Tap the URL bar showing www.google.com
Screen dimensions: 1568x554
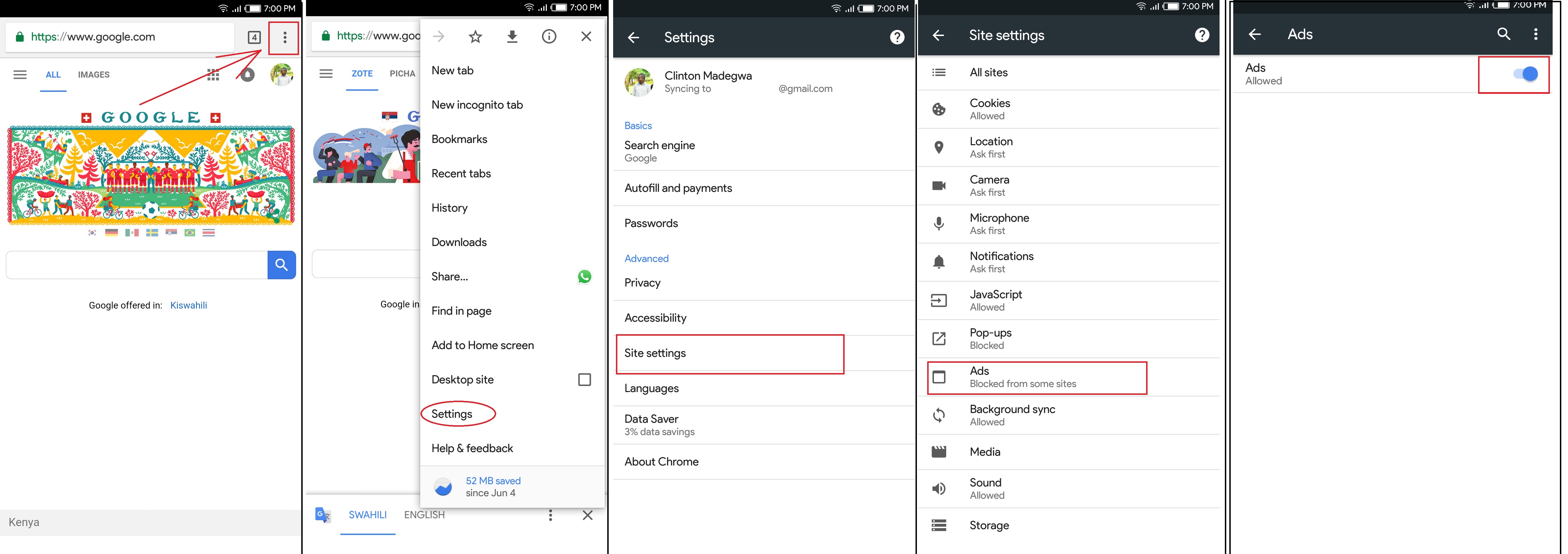coord(120,37)
